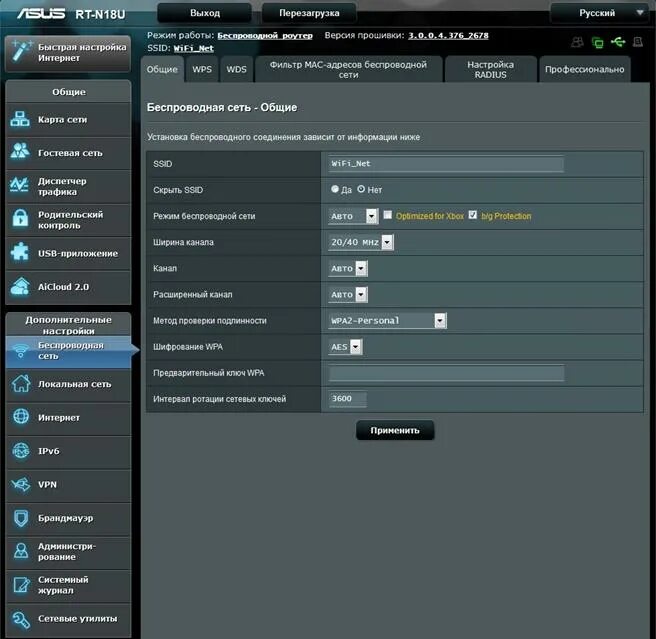Screen dimensions: 656x639
Task: Click the green USB status icon
Action: click(618, 41)
